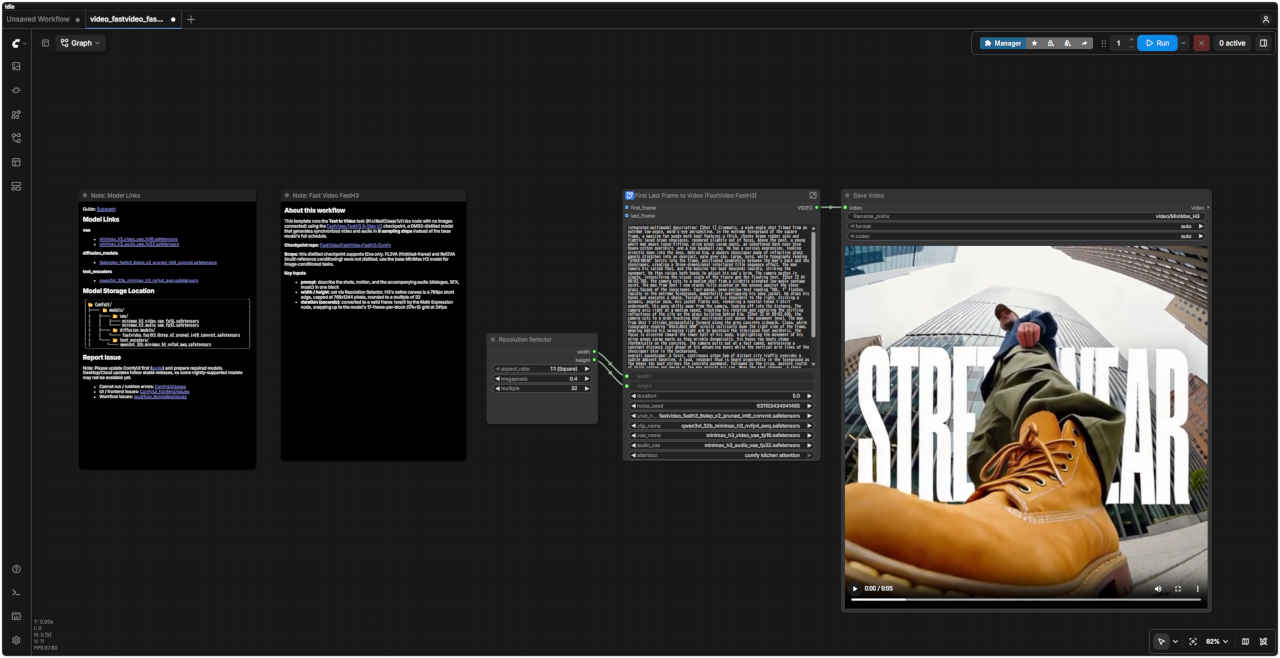1280x658 pixels.
Task: Collapse the Note: Model Links node
Action: [x=86, y=195]
